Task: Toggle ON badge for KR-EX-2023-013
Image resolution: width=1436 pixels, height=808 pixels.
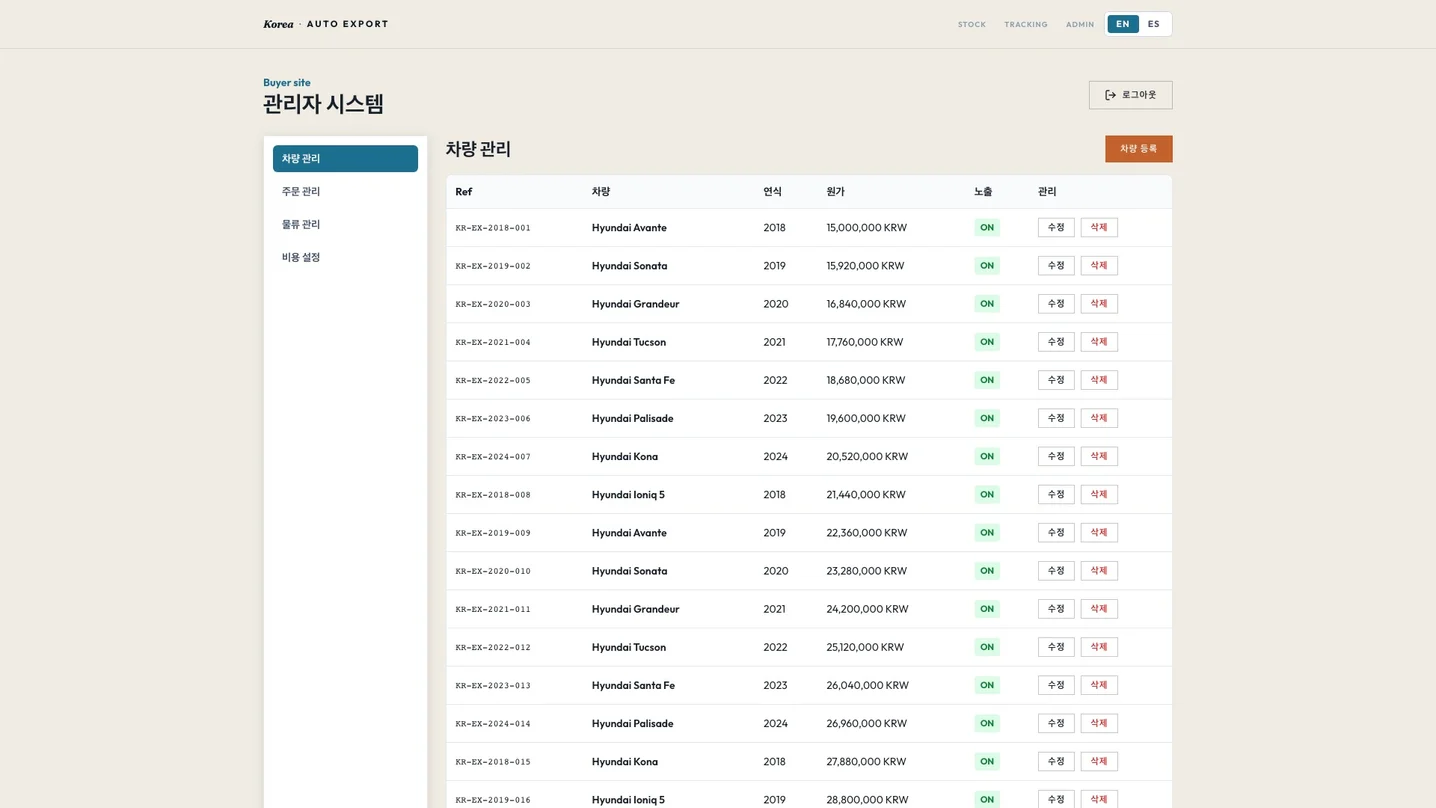Action: point(987,685)
